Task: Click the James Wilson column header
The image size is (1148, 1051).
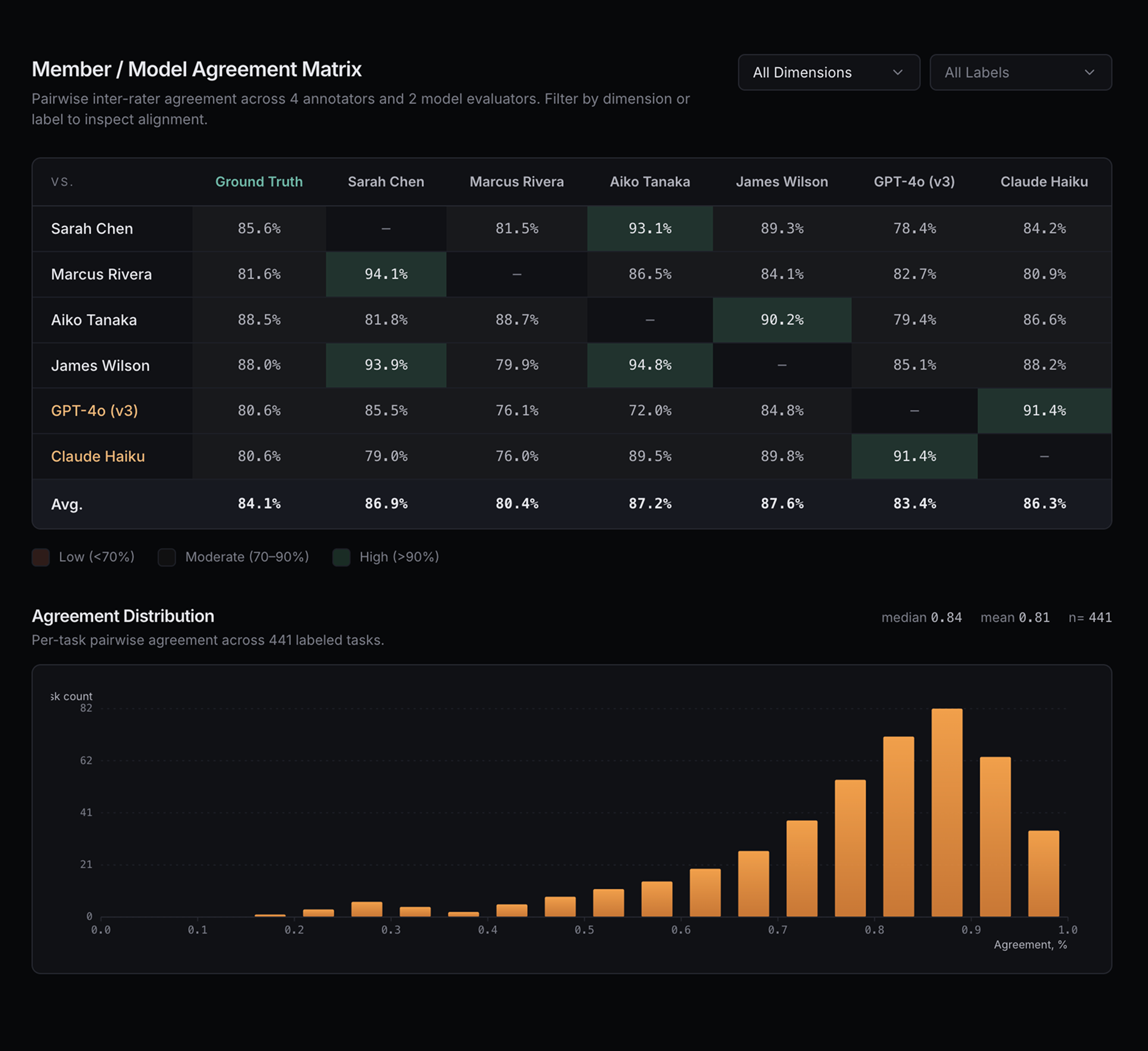Action: pyautogui.click(x=781, y=182)
